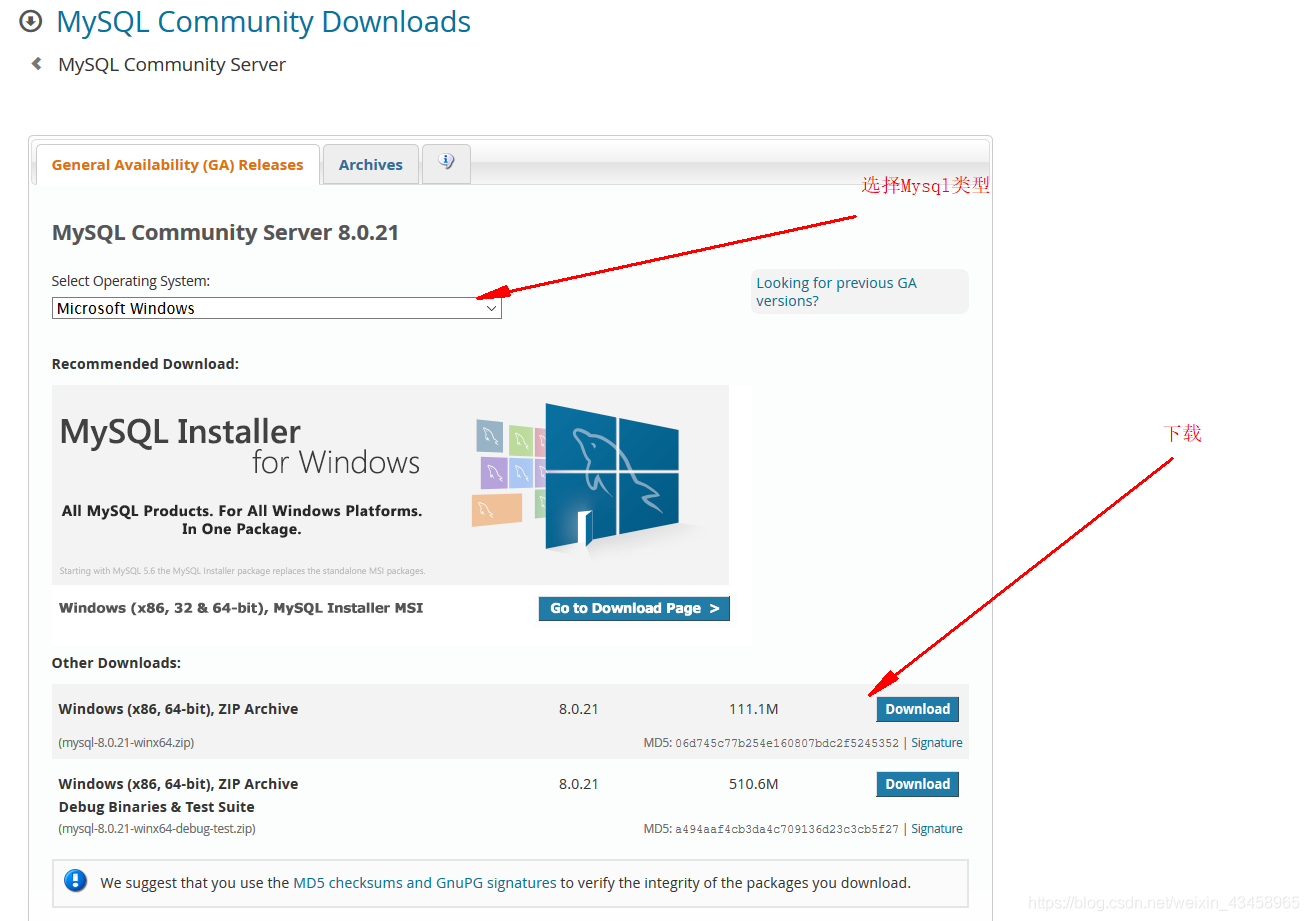Click the Recommended Download: label
The height and width of the screenshot is (921, 1309).
[x=145, y=364]
